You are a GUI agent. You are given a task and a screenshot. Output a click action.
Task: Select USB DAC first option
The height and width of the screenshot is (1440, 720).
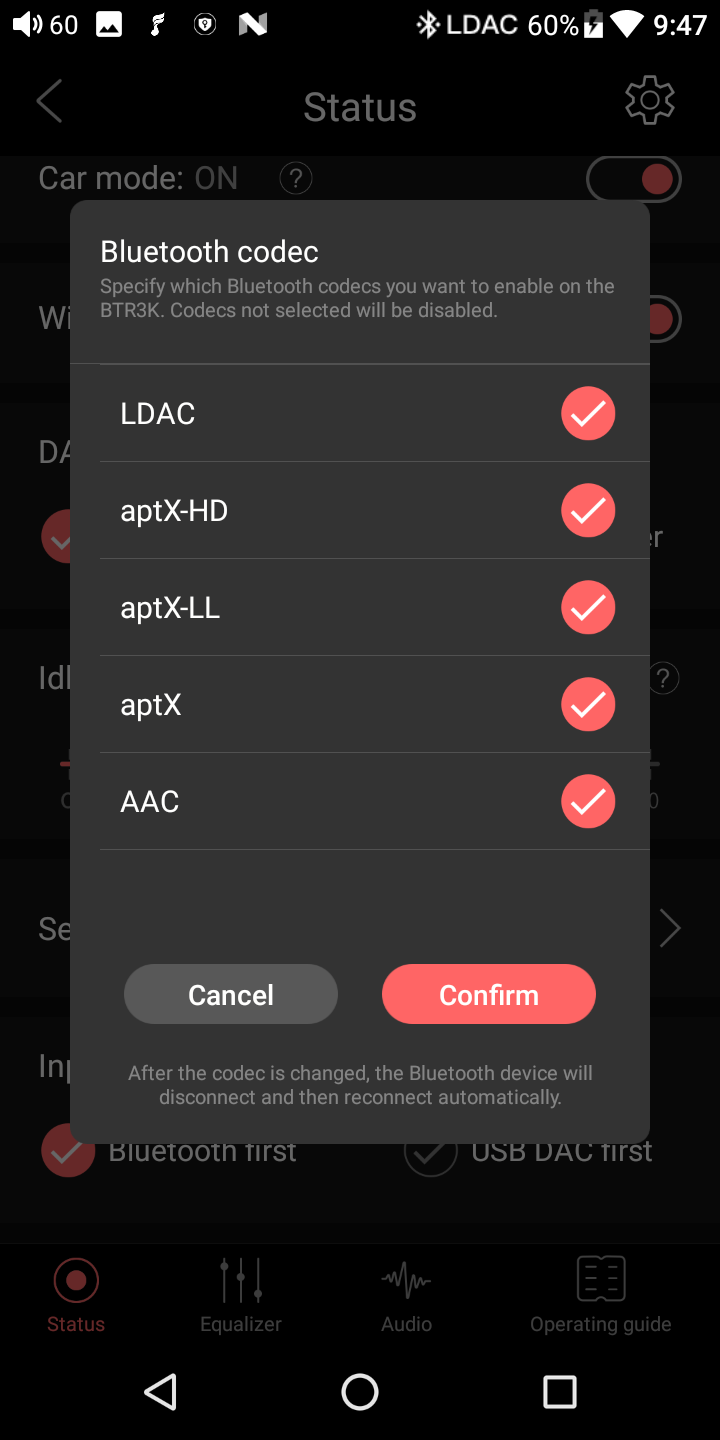pos(528,1152)
